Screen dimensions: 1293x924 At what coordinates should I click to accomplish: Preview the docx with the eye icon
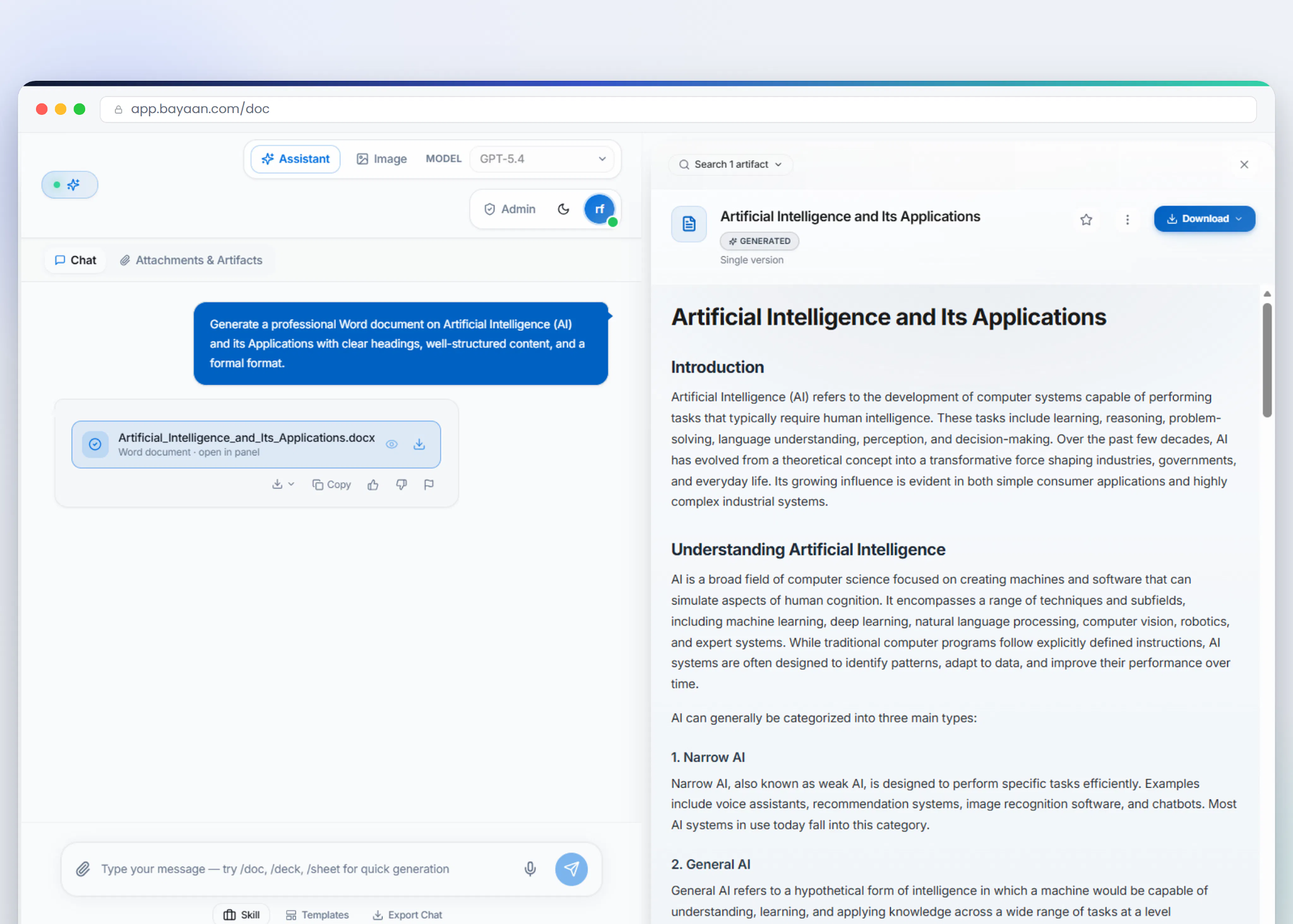click(391, 444)
